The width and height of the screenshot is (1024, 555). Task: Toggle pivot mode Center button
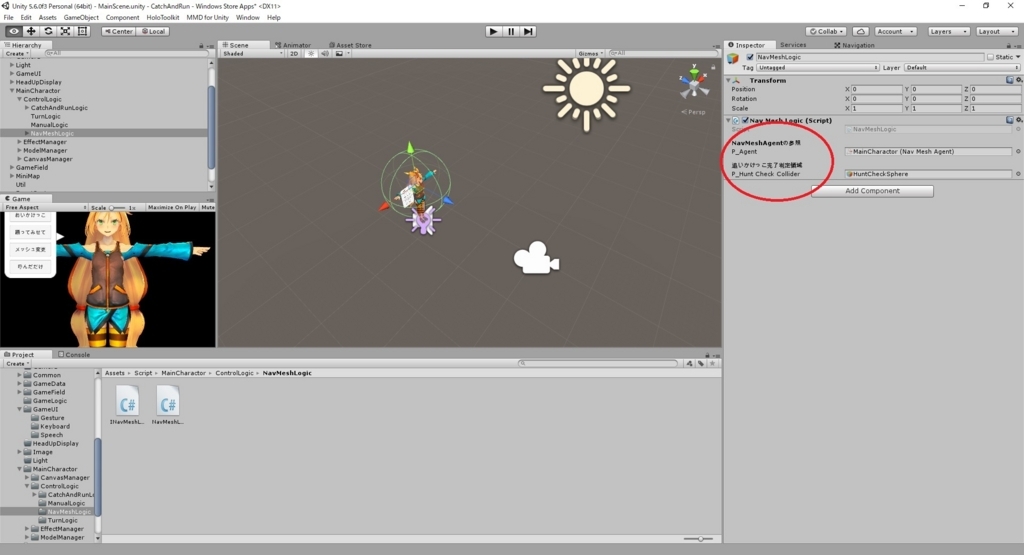118,31
